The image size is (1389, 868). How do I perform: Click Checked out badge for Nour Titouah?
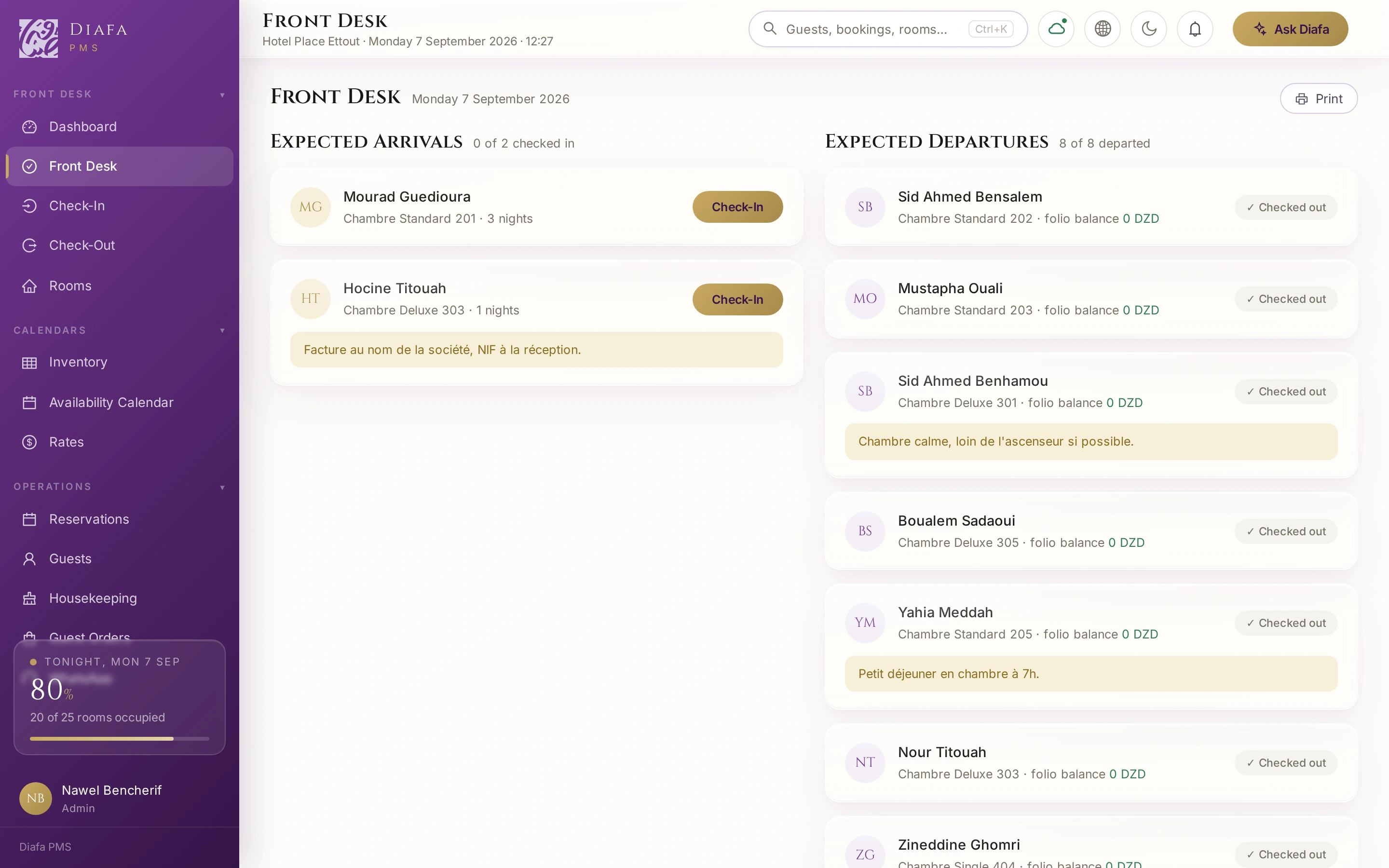coord(1286,763)
